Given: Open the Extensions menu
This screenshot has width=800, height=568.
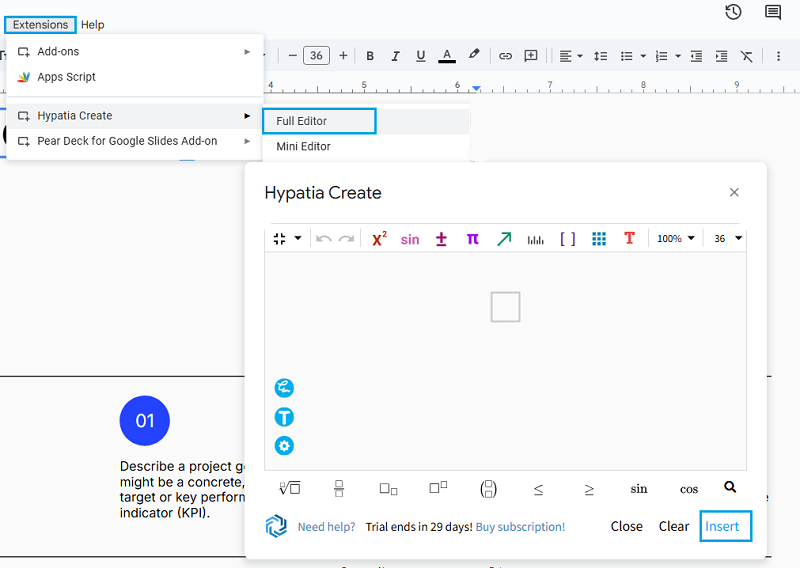Looking at the screenshot, I should pos(40,24).
